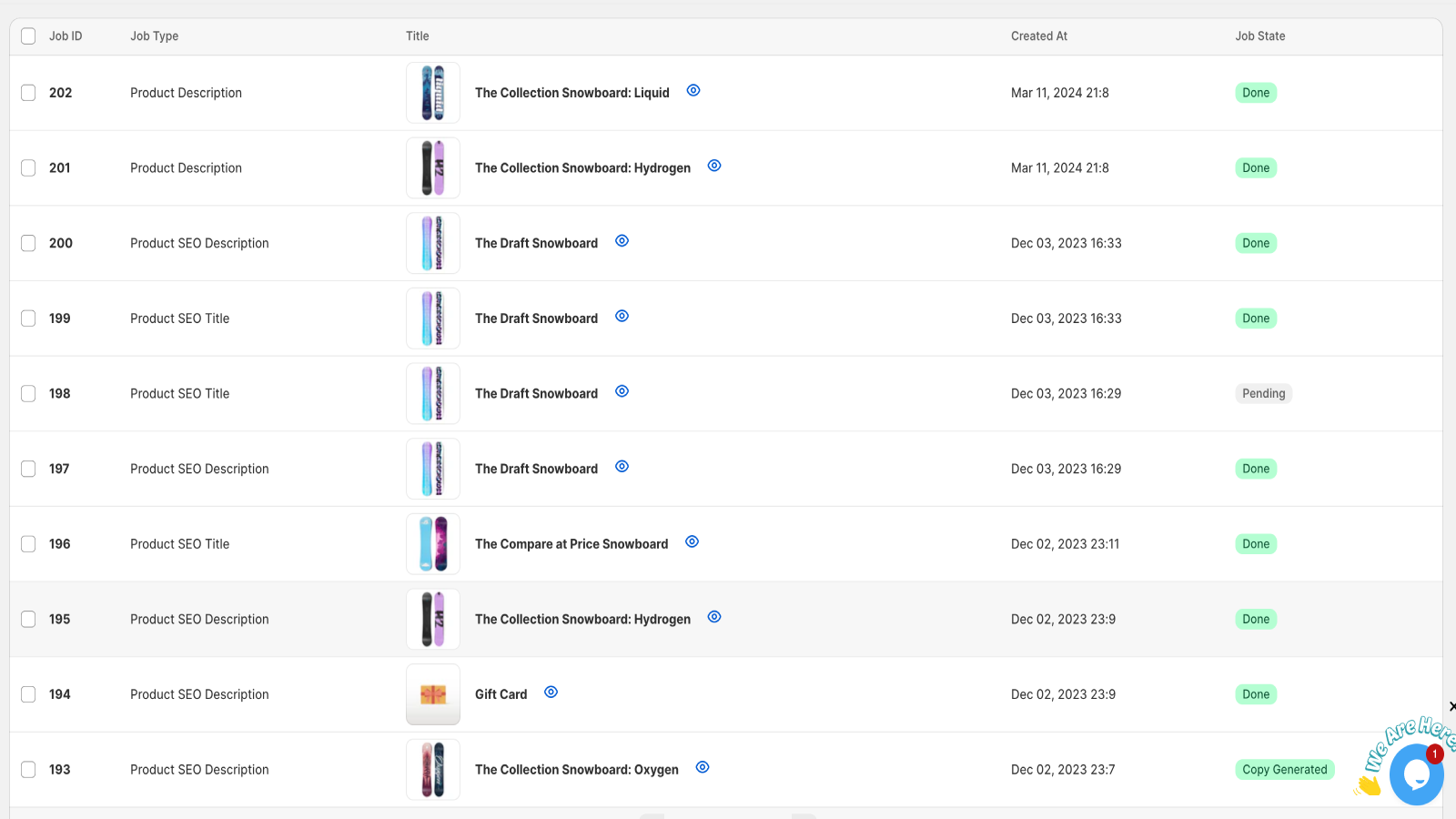Sort by Created At column header
The height and width of the screenshot is (819, 1456).
point(1039,36)
